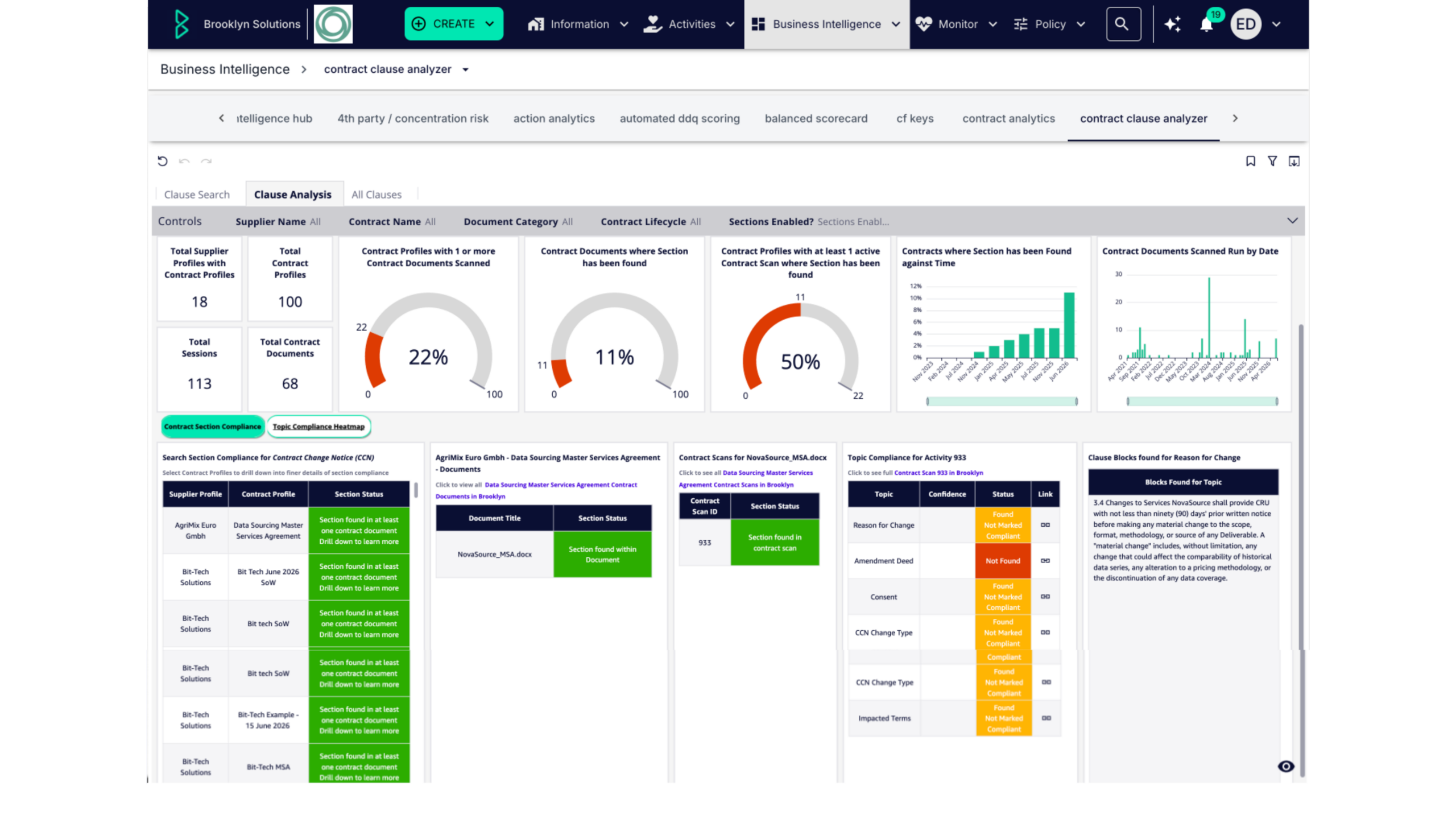Open the Monitor menu
This screenshot has width=1456, height=819.
(x=957, y=24)
